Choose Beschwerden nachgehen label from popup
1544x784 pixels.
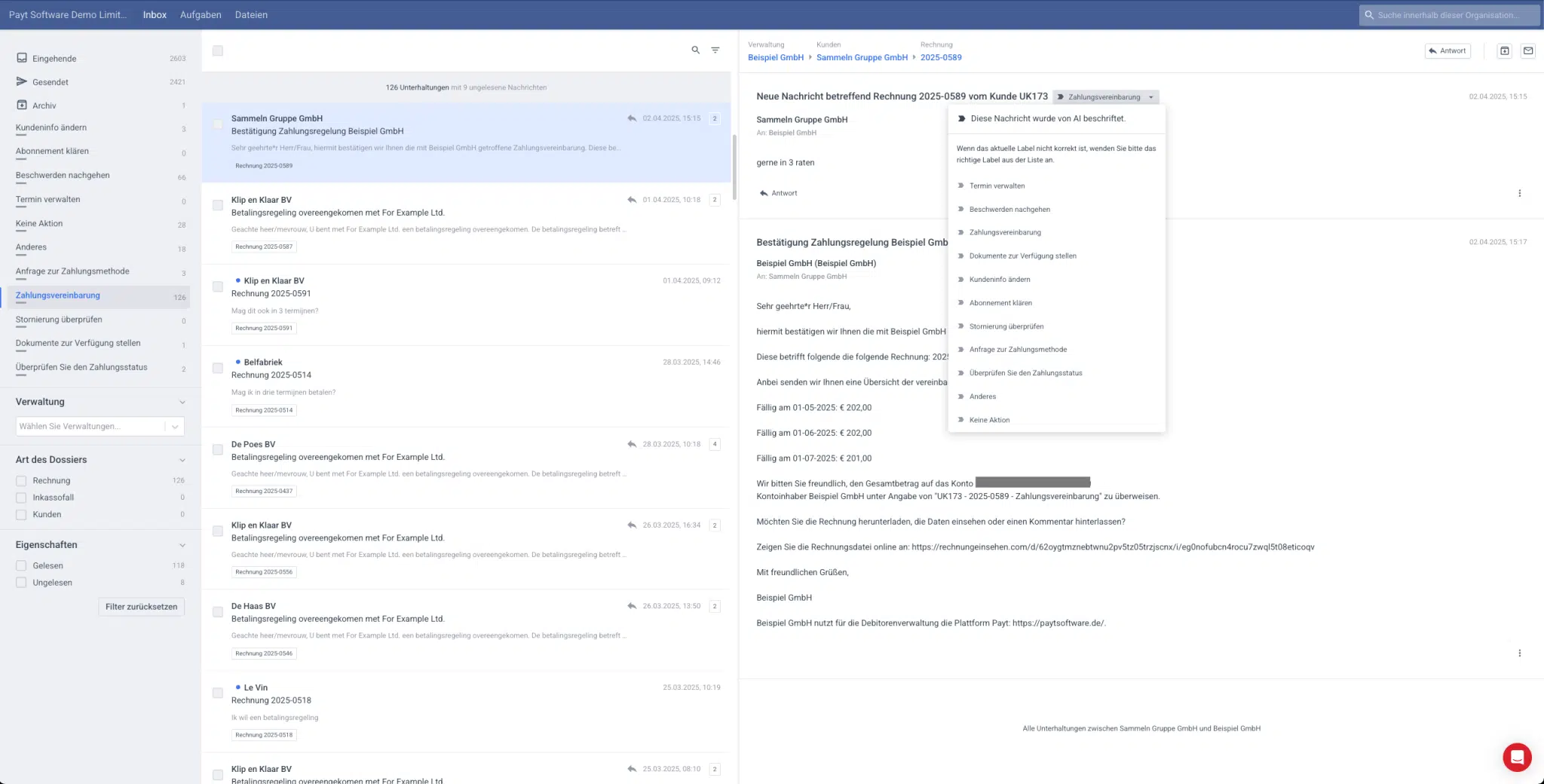pyautogui.click(x=1009, y=209)
